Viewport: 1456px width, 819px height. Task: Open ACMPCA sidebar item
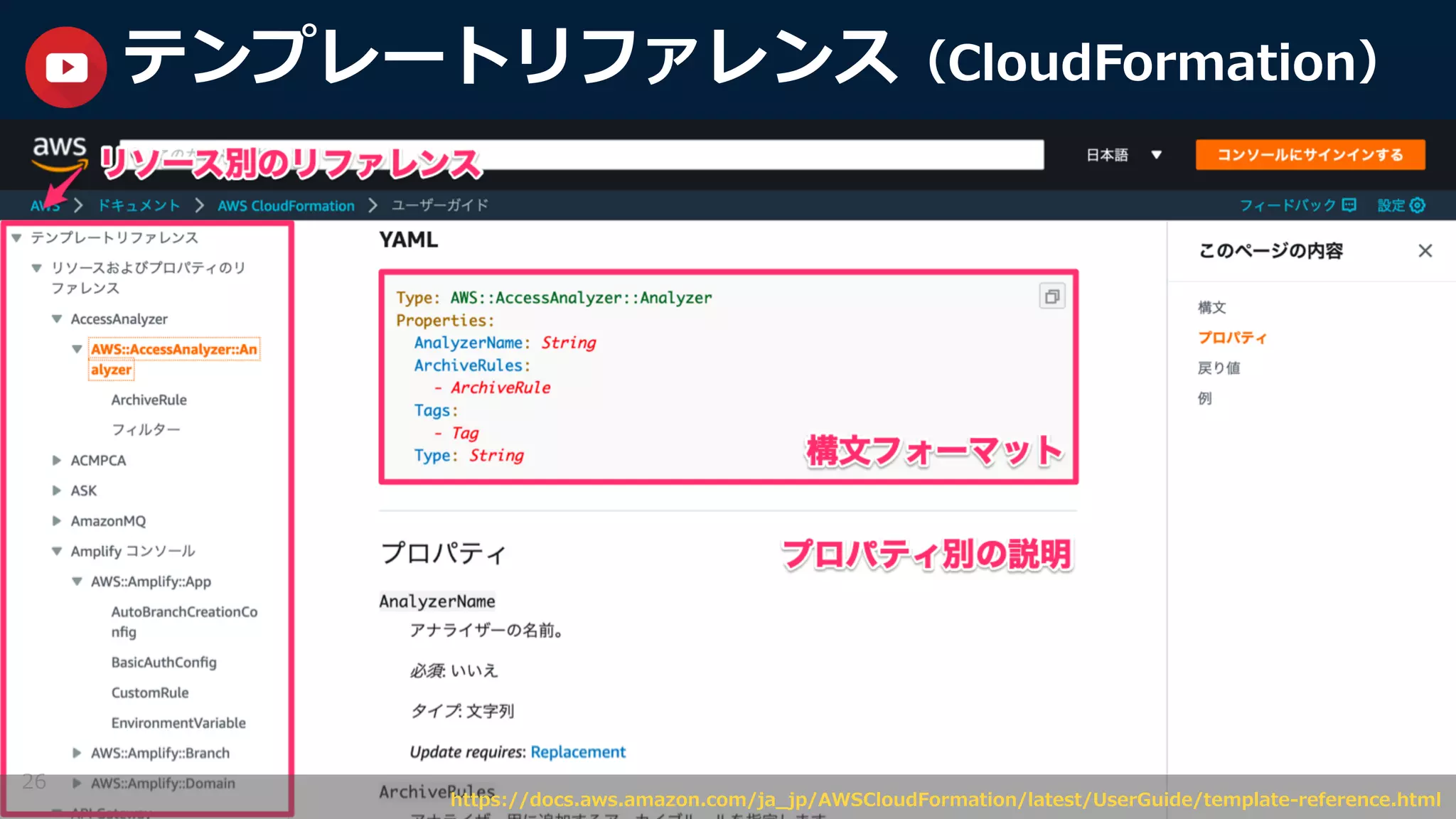98,461
